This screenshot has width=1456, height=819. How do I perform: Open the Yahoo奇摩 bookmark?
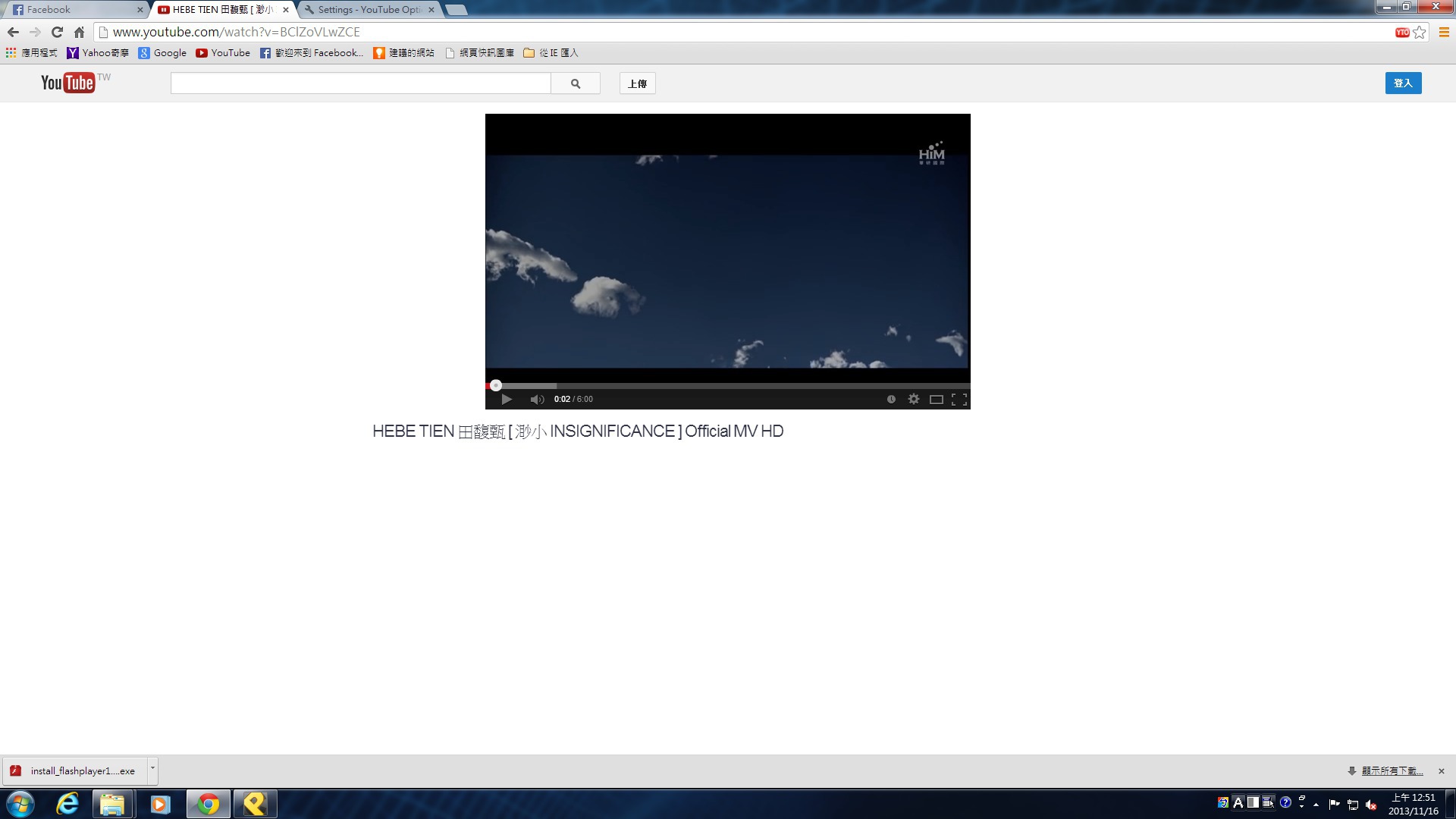pos(97,52)
